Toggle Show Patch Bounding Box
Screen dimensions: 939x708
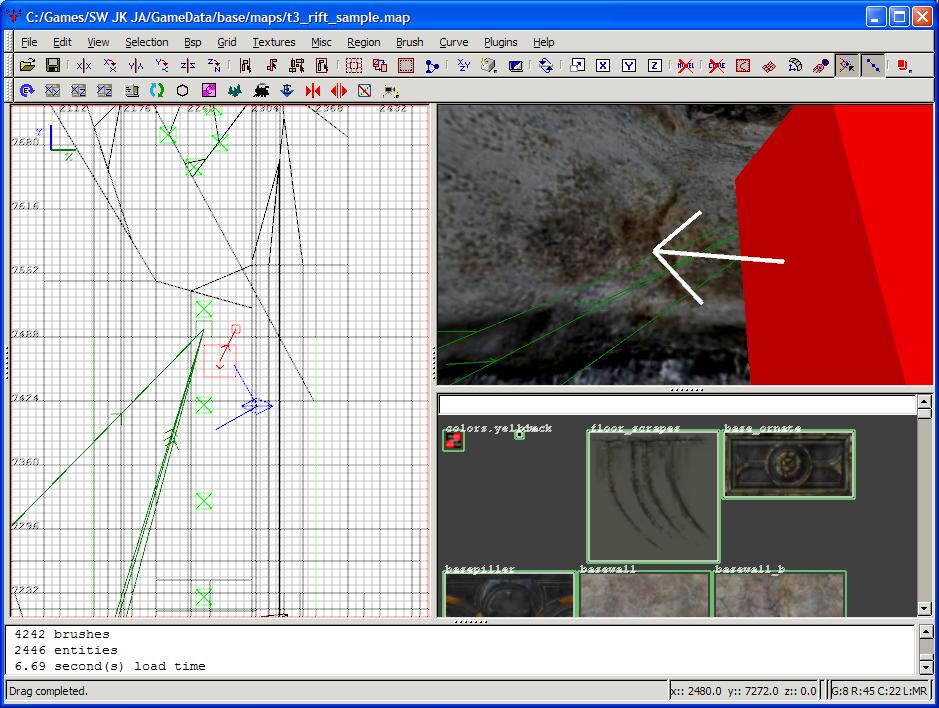[x=743, y=65]
